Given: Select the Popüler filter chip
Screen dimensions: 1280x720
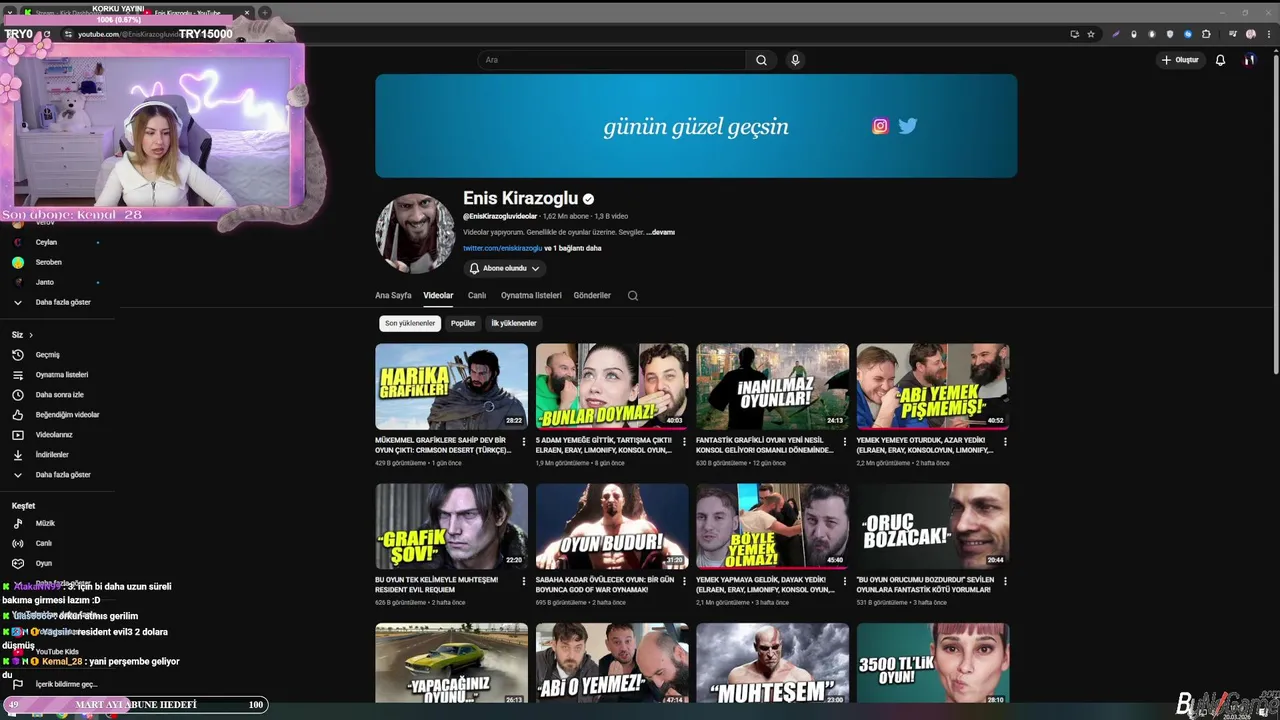Looking at the screenshot, I should click(x=463, y=323).
